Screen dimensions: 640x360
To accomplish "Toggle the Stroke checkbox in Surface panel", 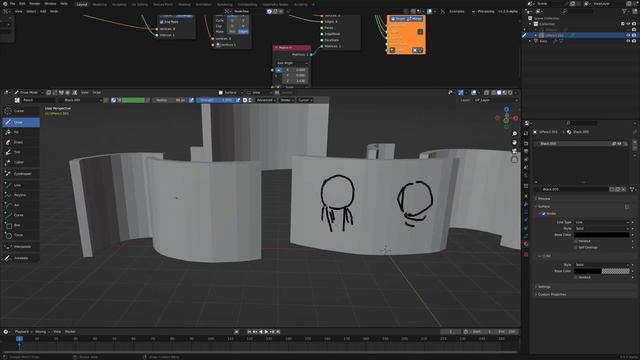I will coord(544,213).
